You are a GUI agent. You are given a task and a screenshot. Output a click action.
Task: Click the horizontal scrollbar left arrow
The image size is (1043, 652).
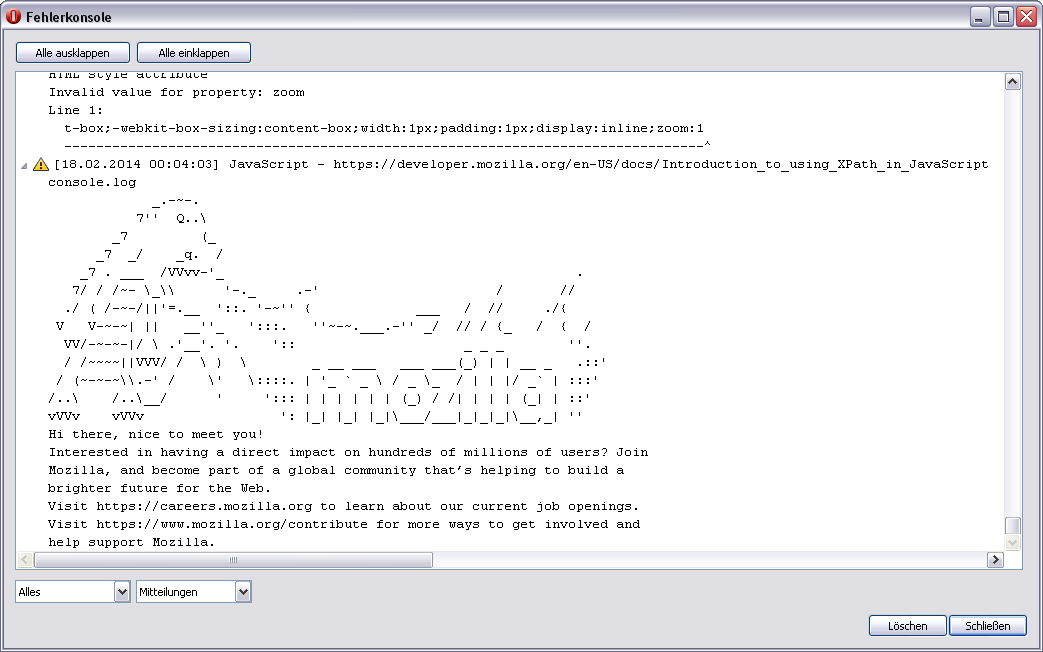[25, 560]
